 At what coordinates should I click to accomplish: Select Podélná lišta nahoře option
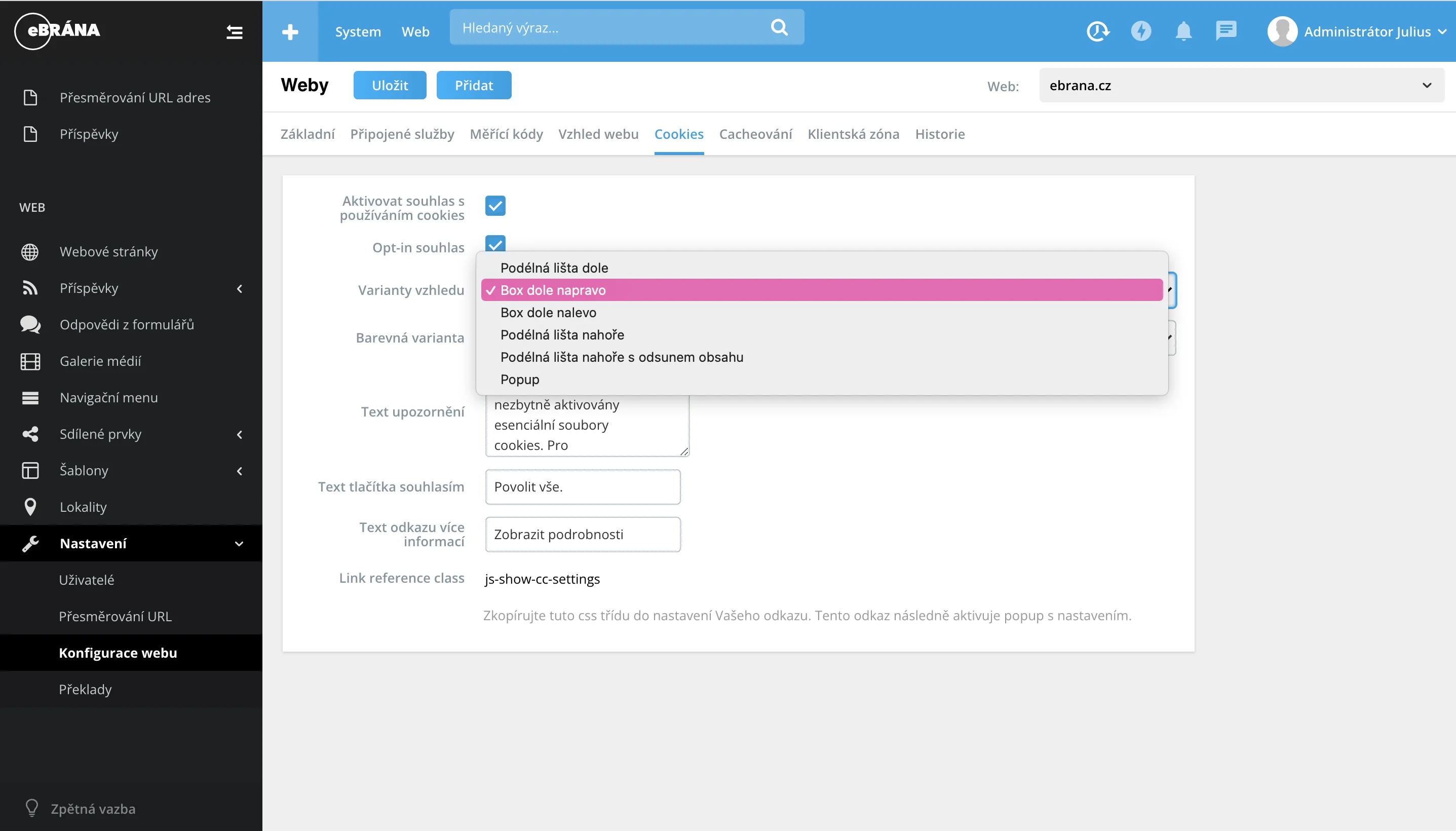[822, 334]
